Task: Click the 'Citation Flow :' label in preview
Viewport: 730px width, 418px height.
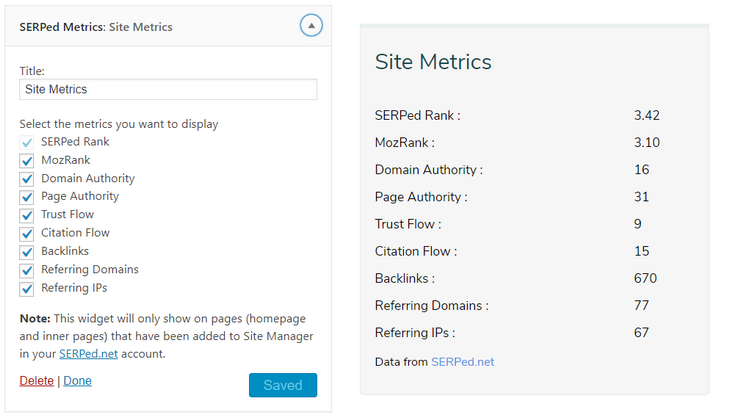Action: click(416, 251)
